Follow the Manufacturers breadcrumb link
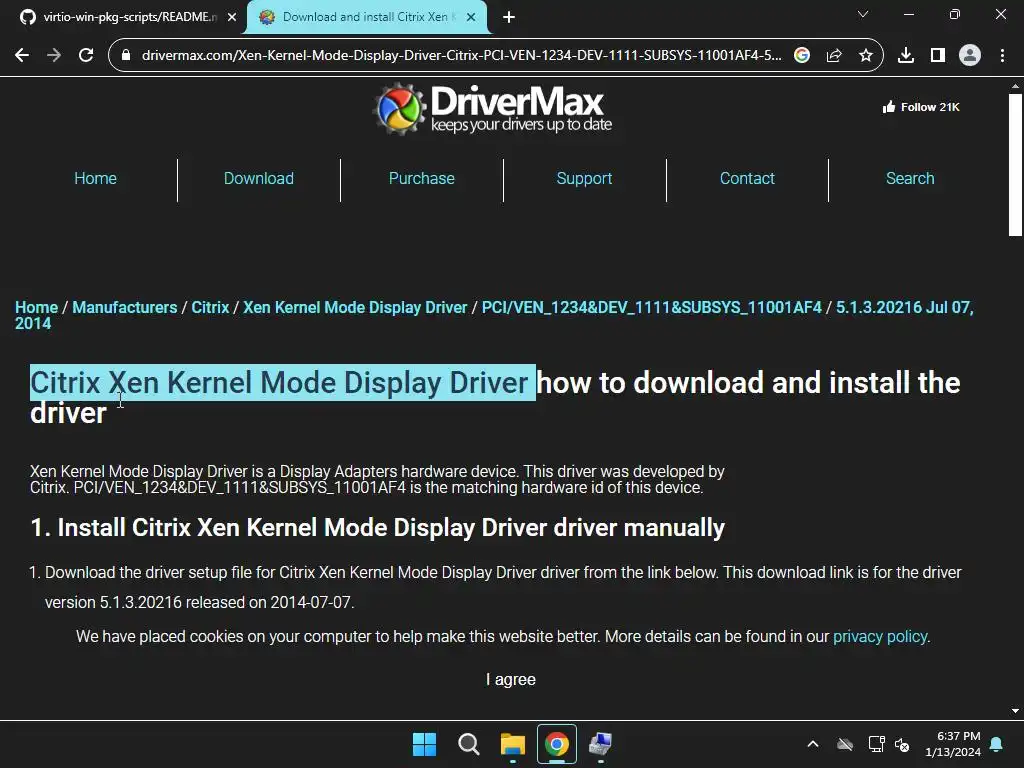The height and width of the screenshot is (768, 1024). click(x=125, y=308)
